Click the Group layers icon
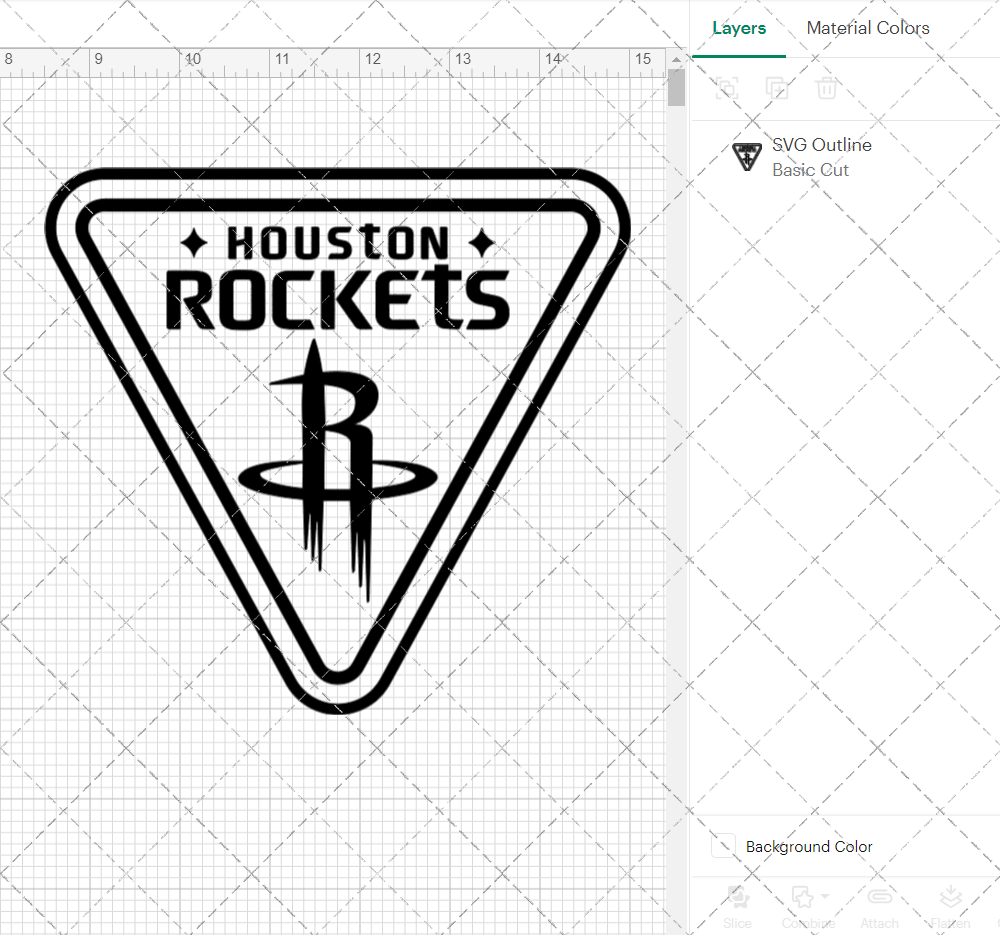Viewport: 1000px width, 935px height. click(x=726, y=88)
